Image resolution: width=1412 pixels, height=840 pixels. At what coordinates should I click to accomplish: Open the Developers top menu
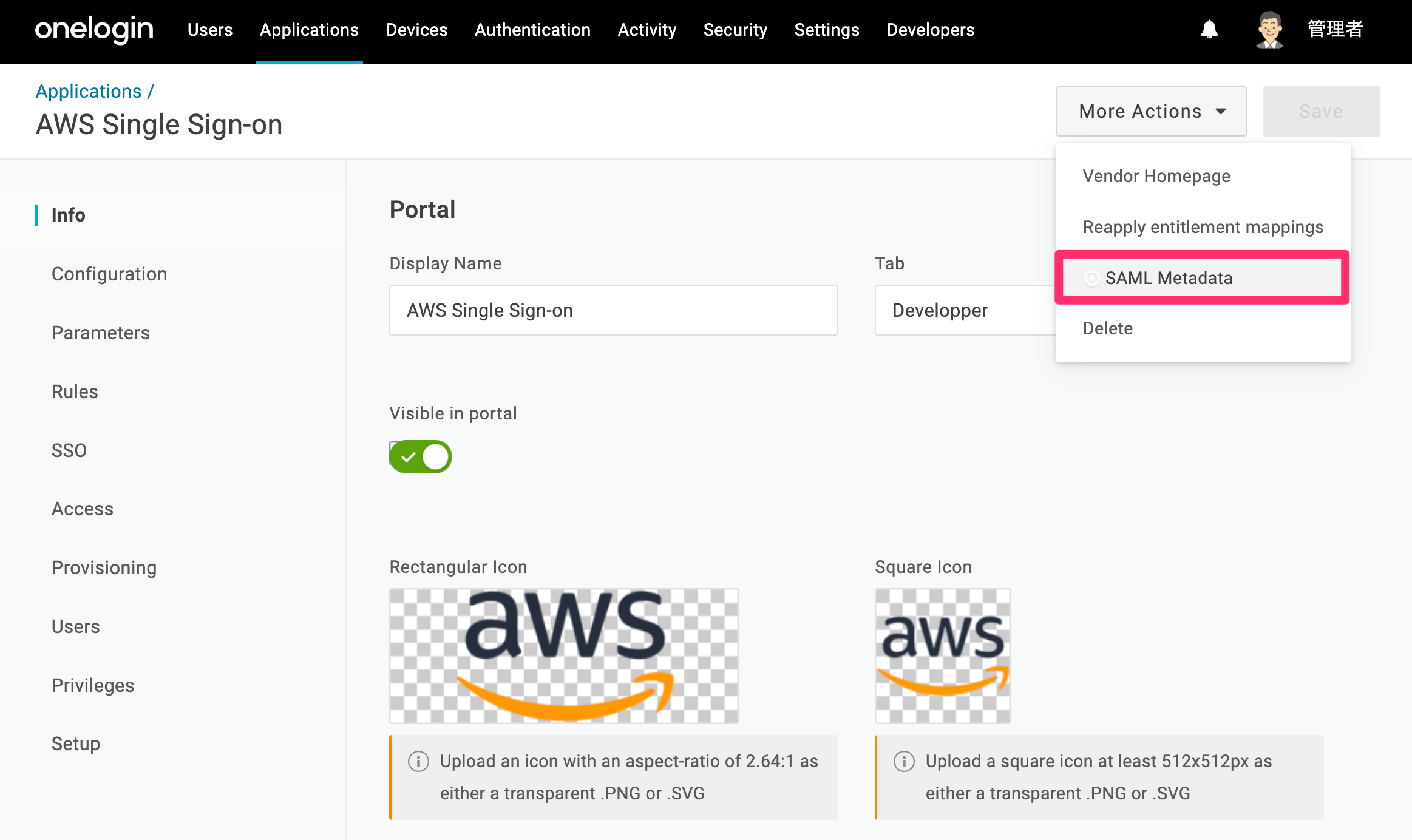(x=930, y=30)
